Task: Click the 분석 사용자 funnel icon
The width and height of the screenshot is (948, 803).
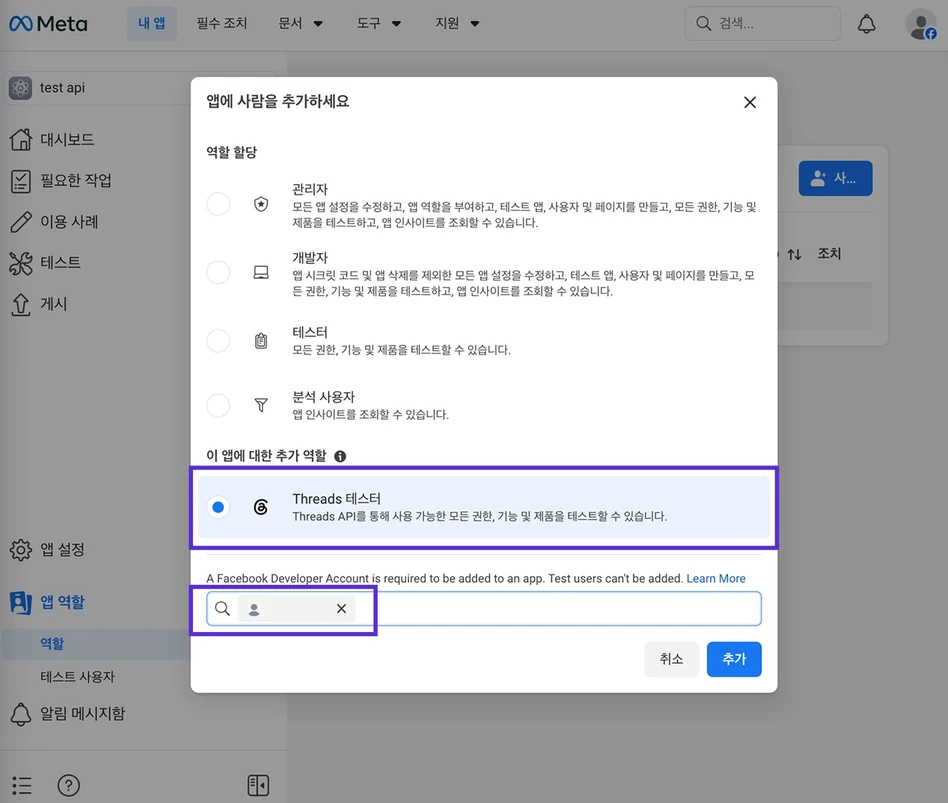Action: pyautogui.click(x=261, y=405)
